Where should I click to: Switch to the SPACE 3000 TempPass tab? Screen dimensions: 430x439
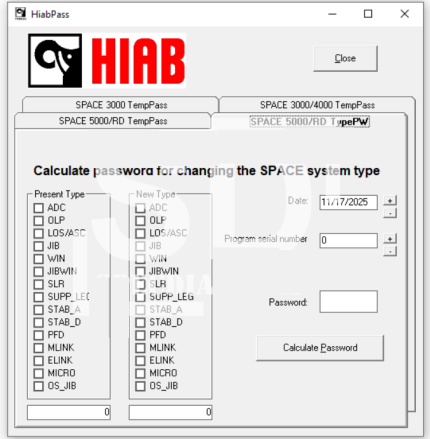point(121,105)
